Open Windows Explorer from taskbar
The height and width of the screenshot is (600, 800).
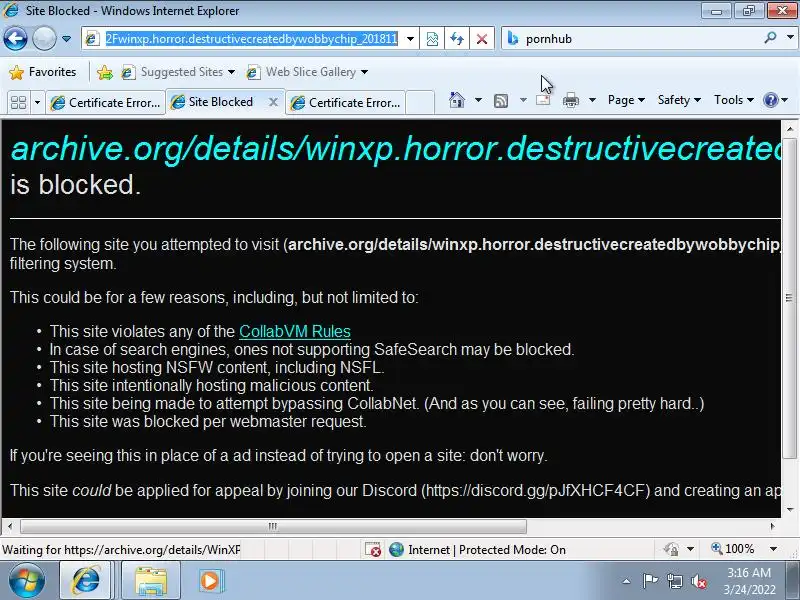(151, 581)
